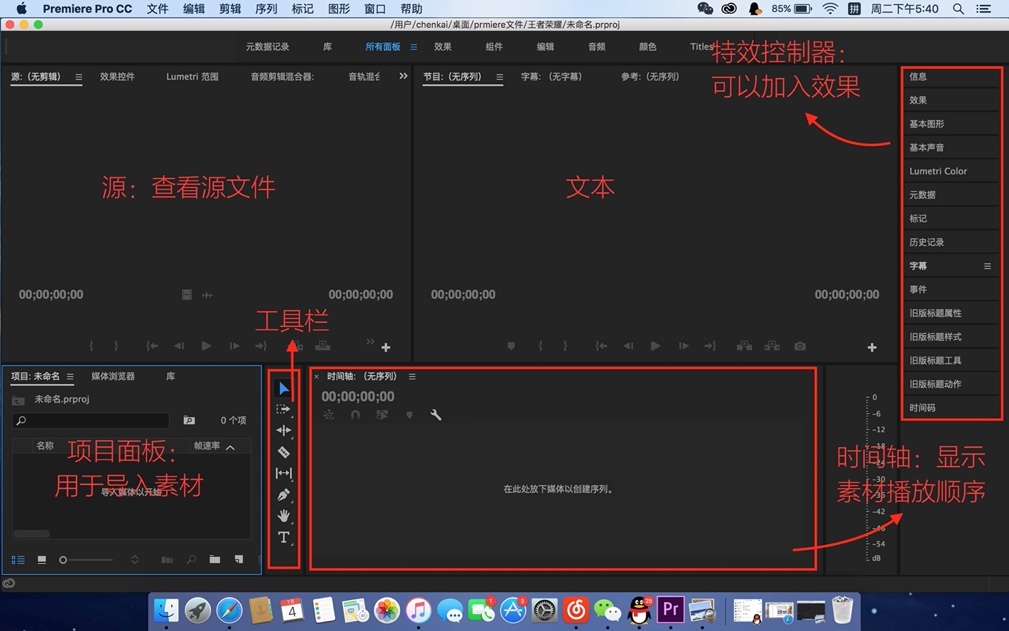Viewport: 1009px width, 631px height.
Task: Click the timeline timecode field
Action: 358,397
